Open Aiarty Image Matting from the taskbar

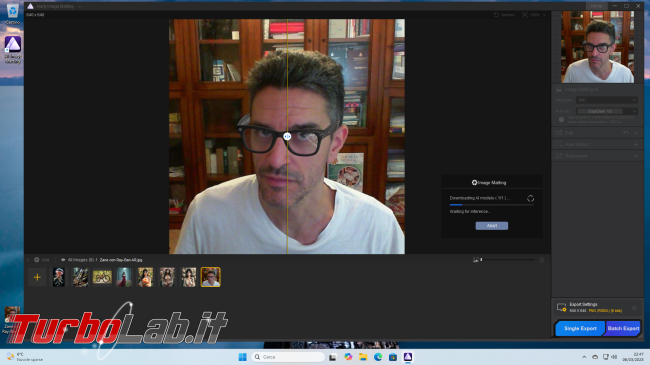tap(408, 357)
